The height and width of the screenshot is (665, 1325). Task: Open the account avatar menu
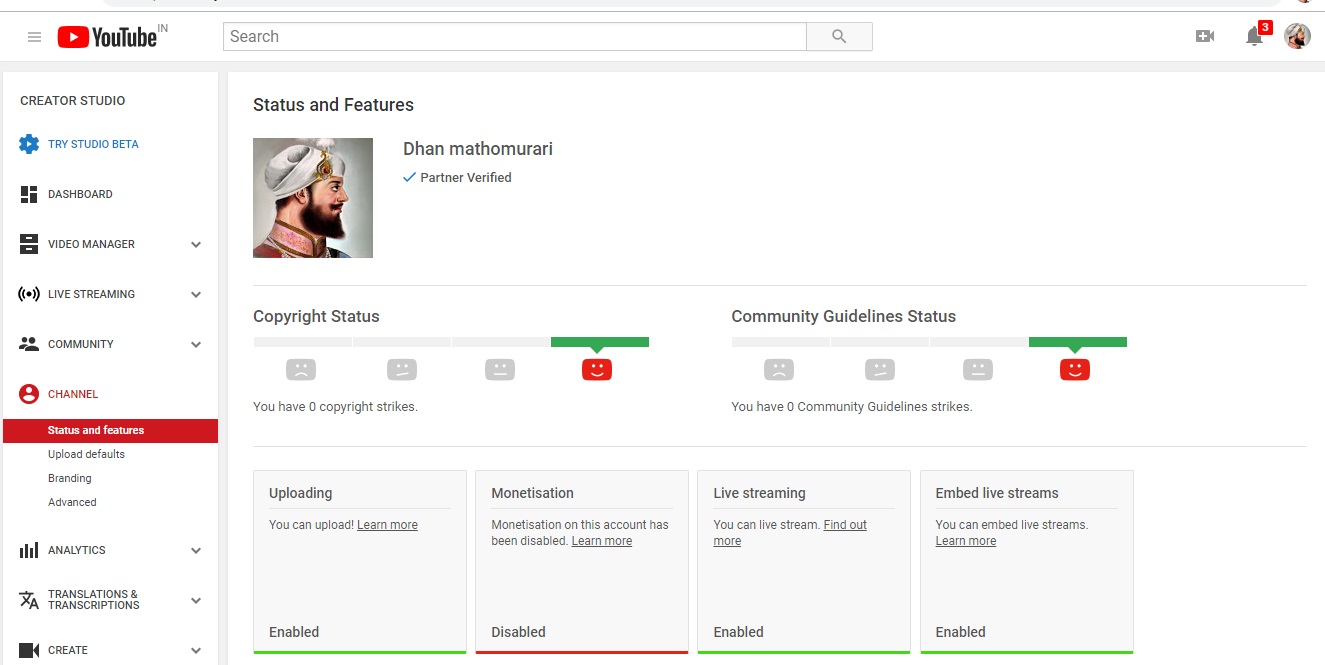coord(1297,36)
